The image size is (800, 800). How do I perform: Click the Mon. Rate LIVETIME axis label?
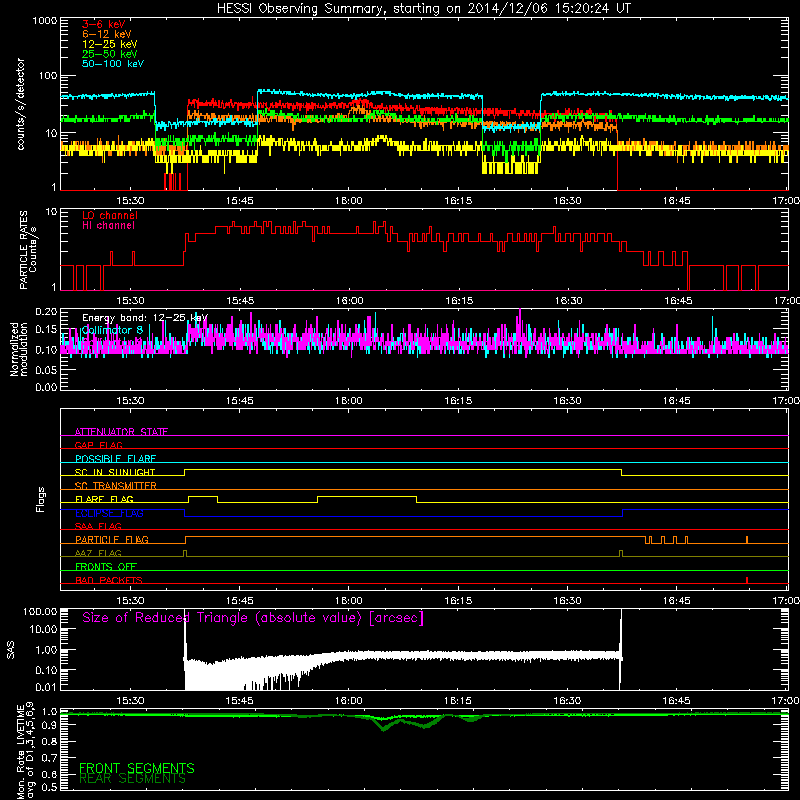(20, 752)
